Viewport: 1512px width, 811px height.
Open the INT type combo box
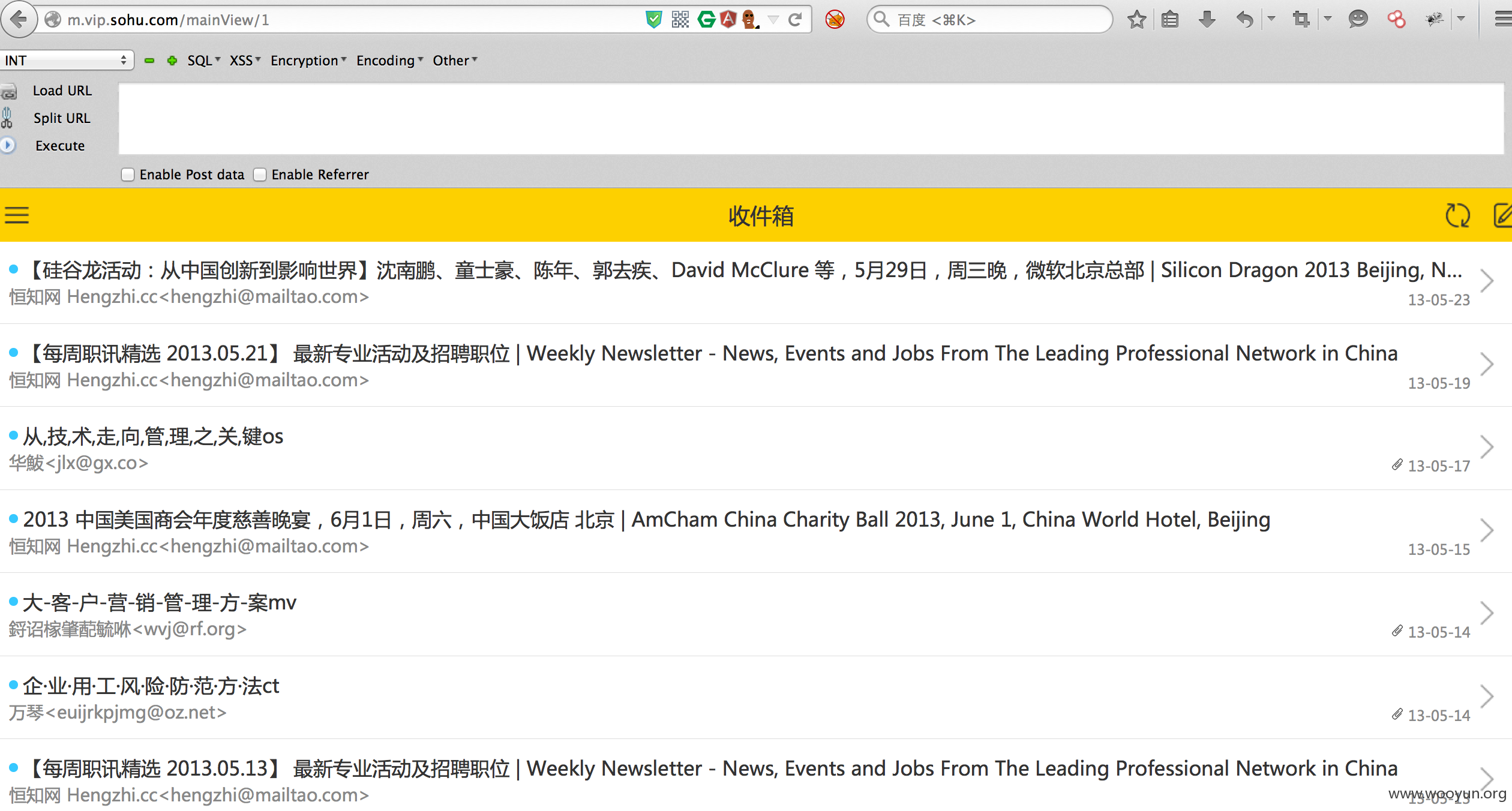pyautogui.click(x=67, y=61)
